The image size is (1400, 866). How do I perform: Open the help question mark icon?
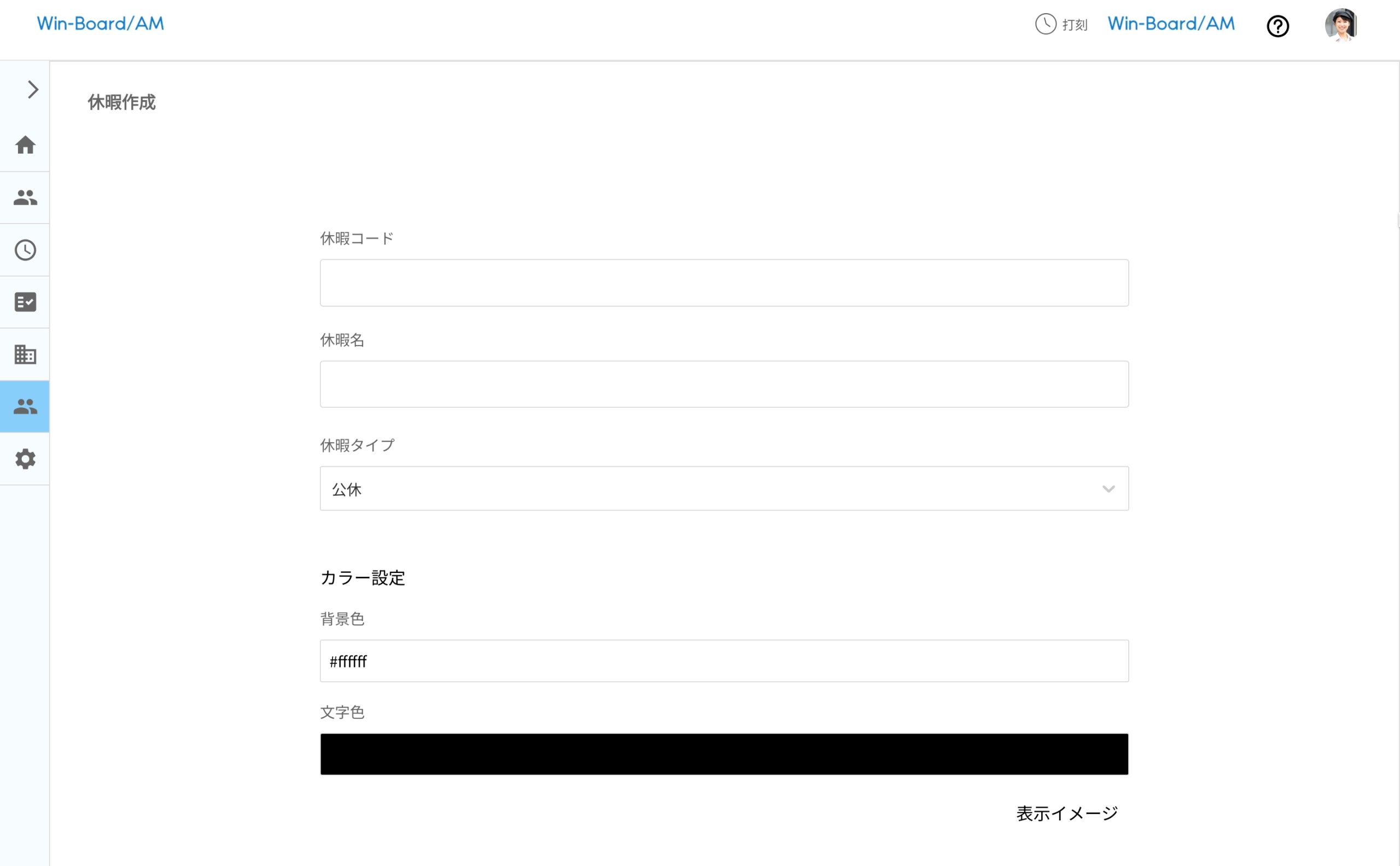point(1278,26)
